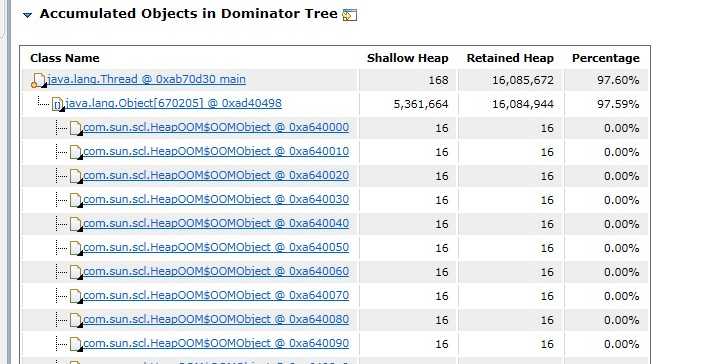Click the object icon of the 0xa640090 row
The image size is (704, 364).
(x=76, y=344)
